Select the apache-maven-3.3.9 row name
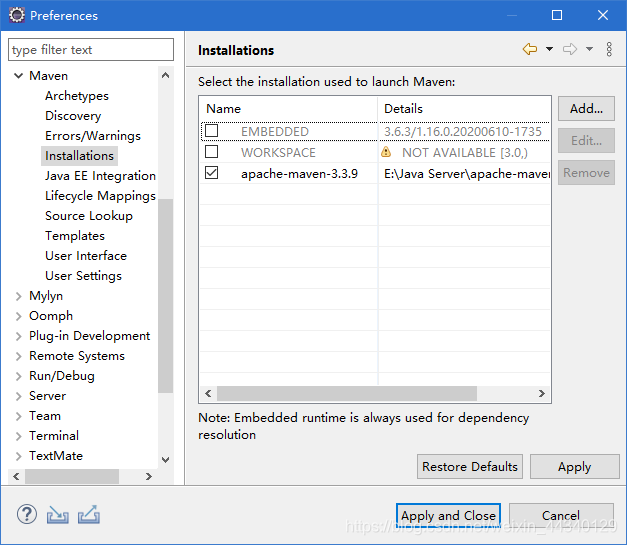Image resolution: width=627 pixels, height=545 pixels. point(299,174)
